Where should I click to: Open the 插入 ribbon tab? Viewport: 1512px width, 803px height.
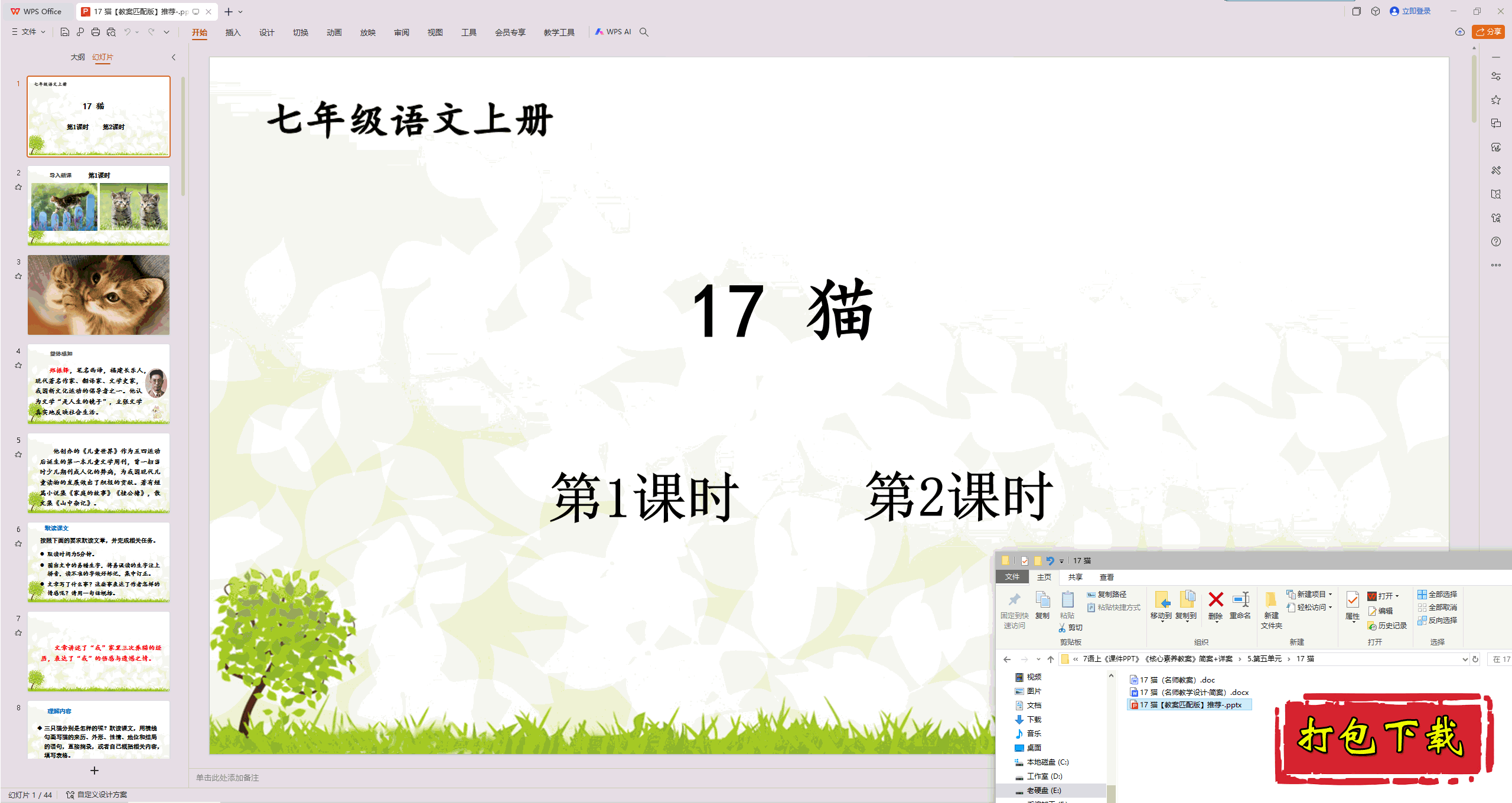tap(233, 32)
